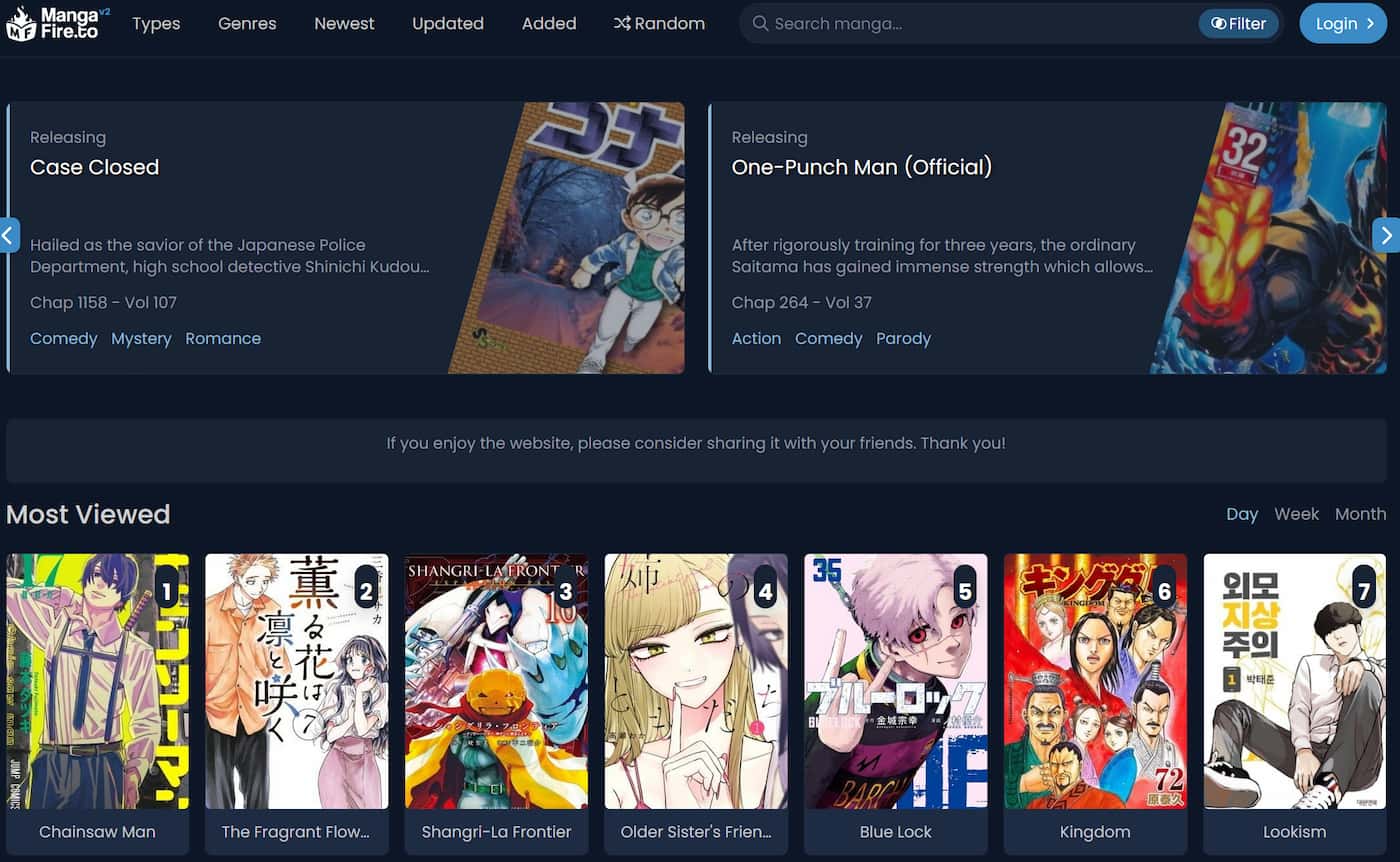Screen dimensions: 1400x862
Task: Select Parody genre under One-Punch Man
Action: coord(903,338)
